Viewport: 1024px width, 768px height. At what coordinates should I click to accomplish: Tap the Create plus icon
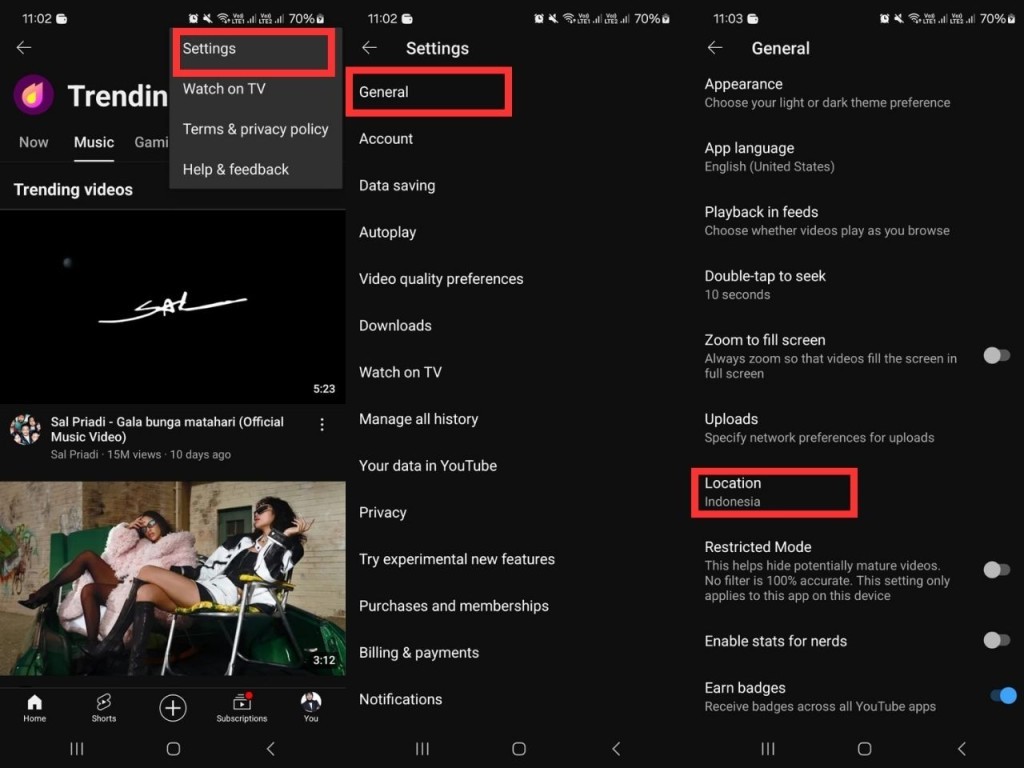(x=172, y=708)
